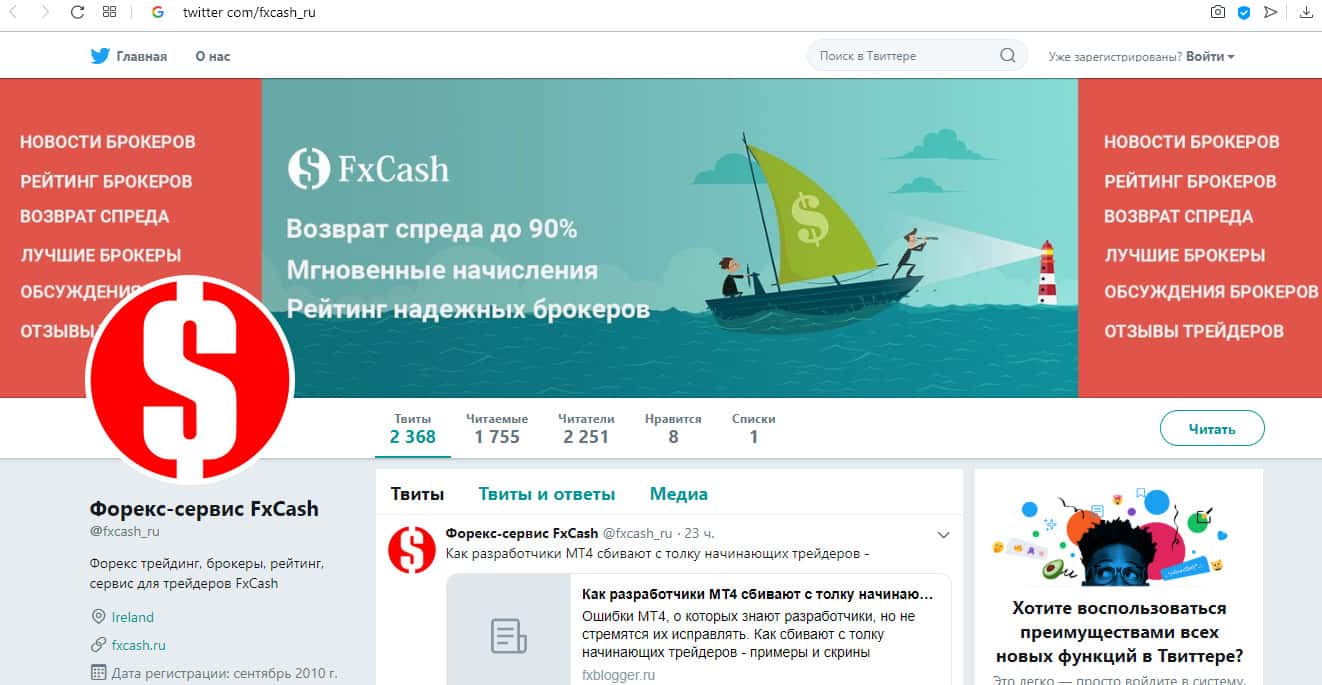1322x685 pixels.
Task: Click the send arrow icon in browser toolbar
Action: [1270, 12]
